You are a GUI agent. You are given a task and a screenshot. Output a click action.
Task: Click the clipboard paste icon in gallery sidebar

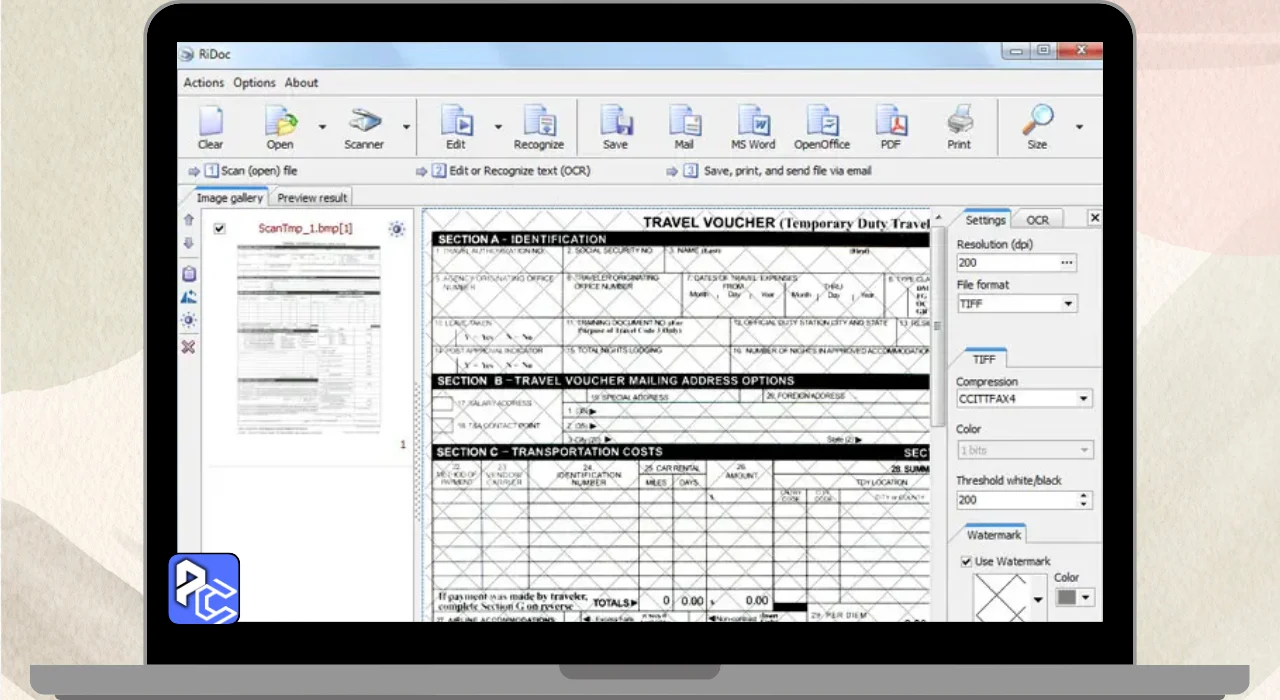188,273
